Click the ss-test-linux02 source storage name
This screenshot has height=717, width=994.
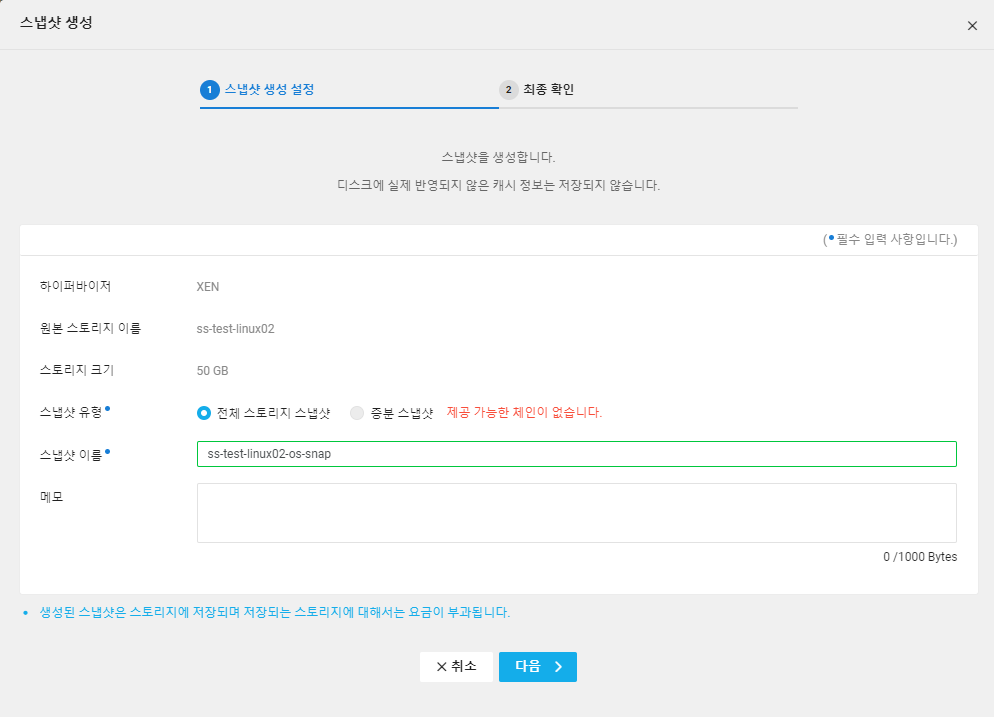235,329
